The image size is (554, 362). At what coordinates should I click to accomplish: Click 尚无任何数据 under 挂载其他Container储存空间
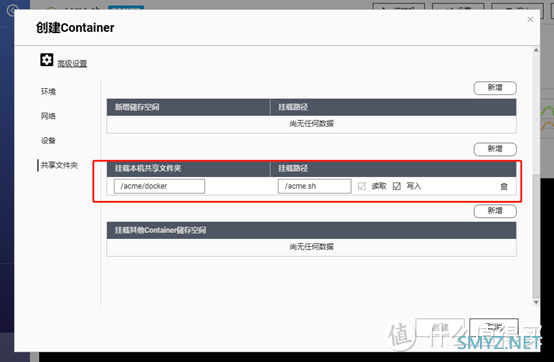coord(311,247)
